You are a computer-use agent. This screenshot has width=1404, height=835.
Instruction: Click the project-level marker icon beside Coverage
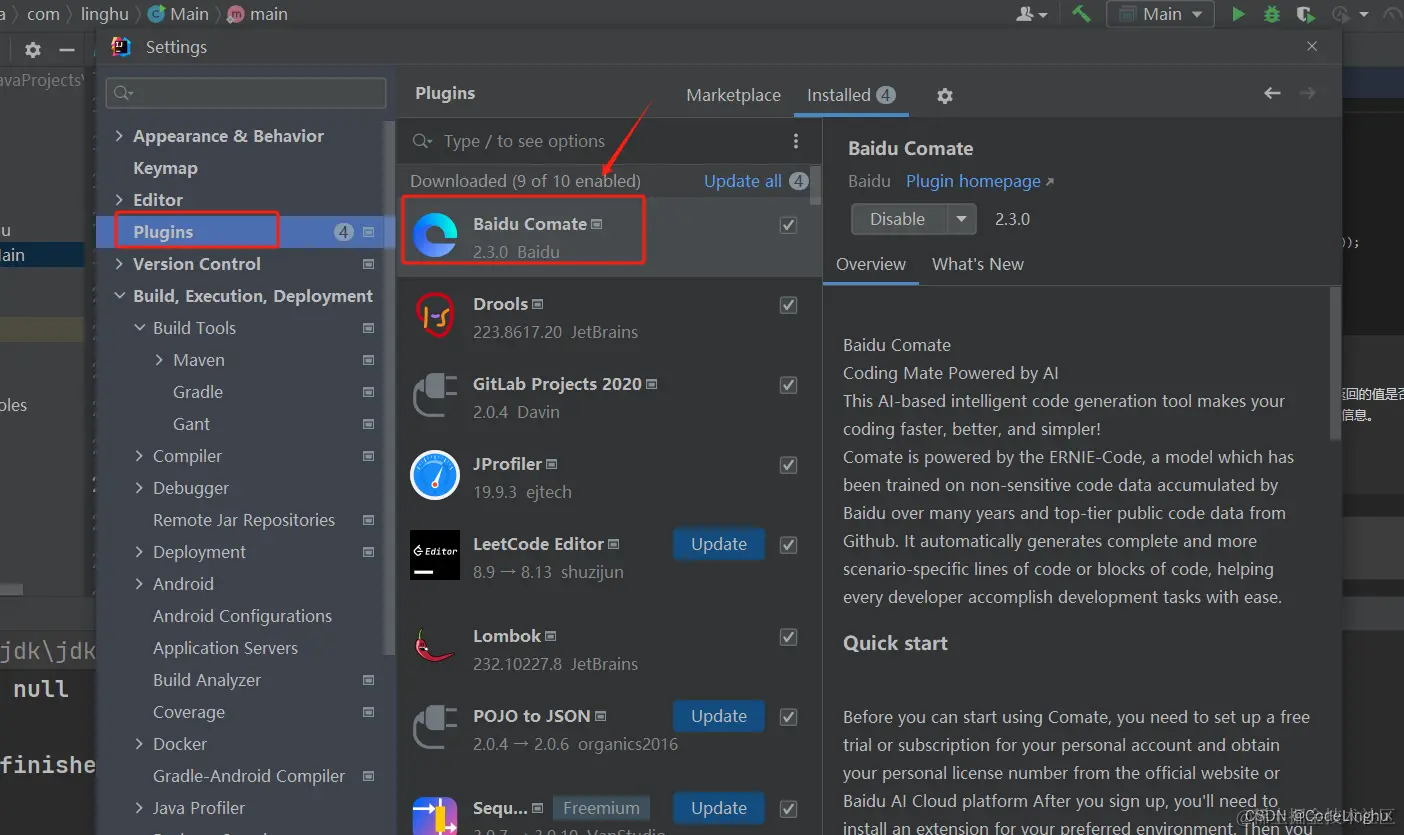pyautogui.click(x=368, y=712)
